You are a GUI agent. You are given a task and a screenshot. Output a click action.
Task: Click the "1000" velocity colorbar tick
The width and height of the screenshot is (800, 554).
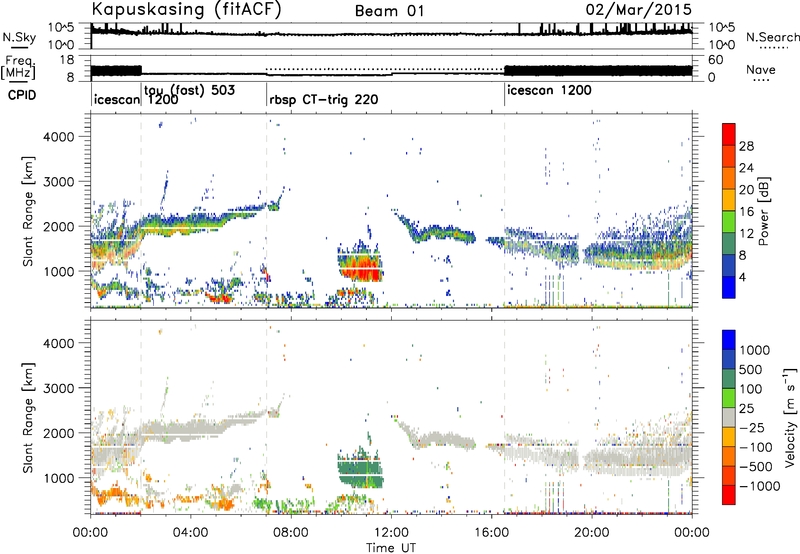(x=755, y=350)
